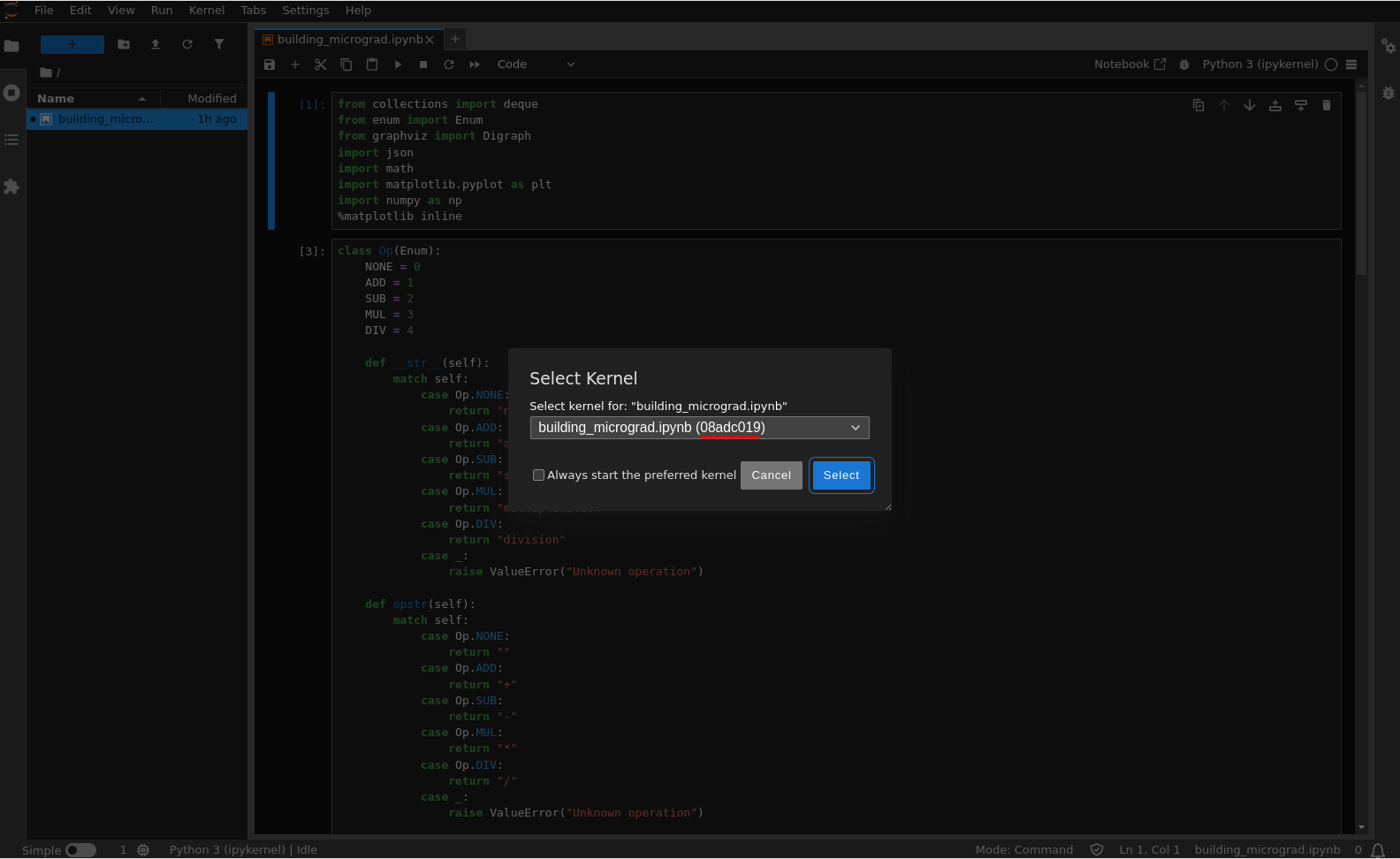
Task: Click Mode: Command in status bar
Action: [1024, 850]
